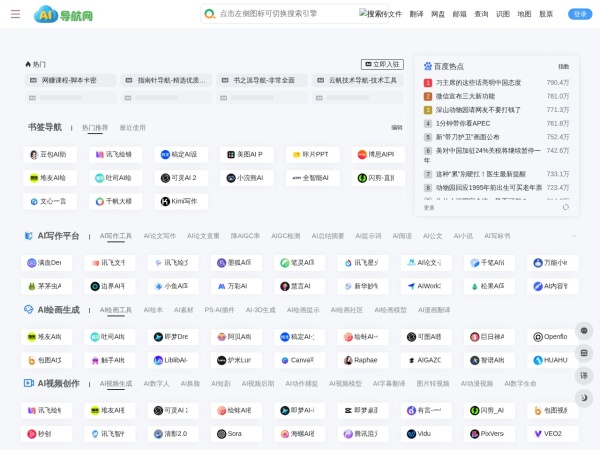The image size is (600, 450).
Task: Select the AI绘本 tab
Action: tap(153, 310)
